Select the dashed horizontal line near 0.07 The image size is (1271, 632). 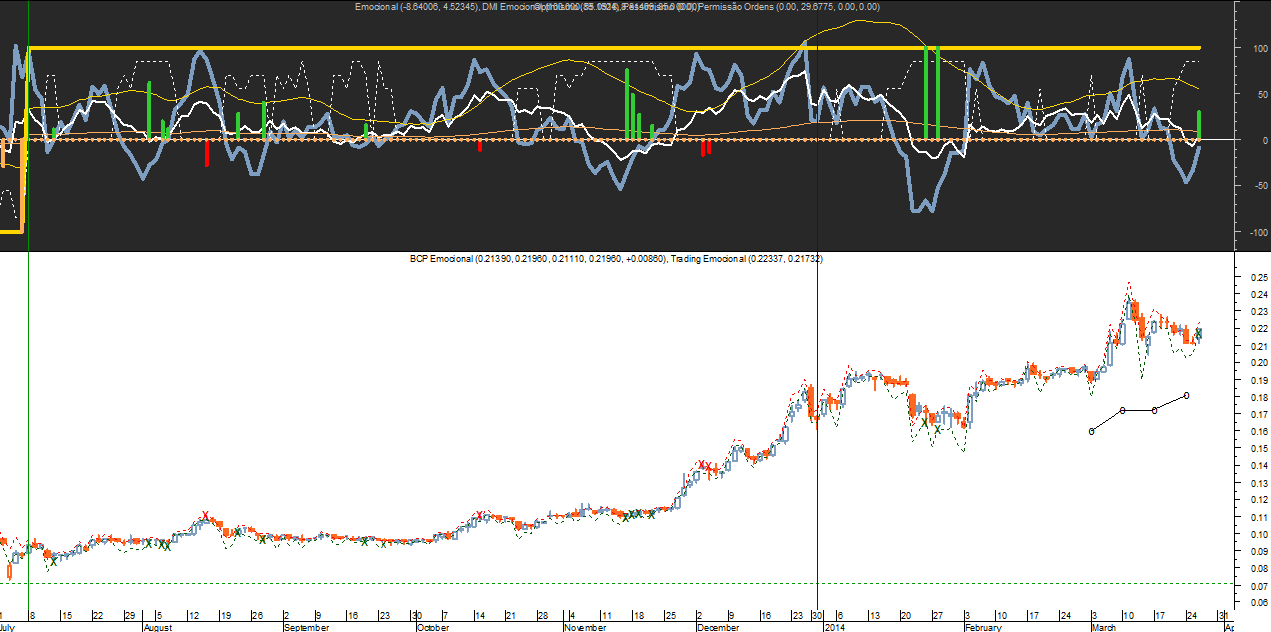(x=600, y=583)
